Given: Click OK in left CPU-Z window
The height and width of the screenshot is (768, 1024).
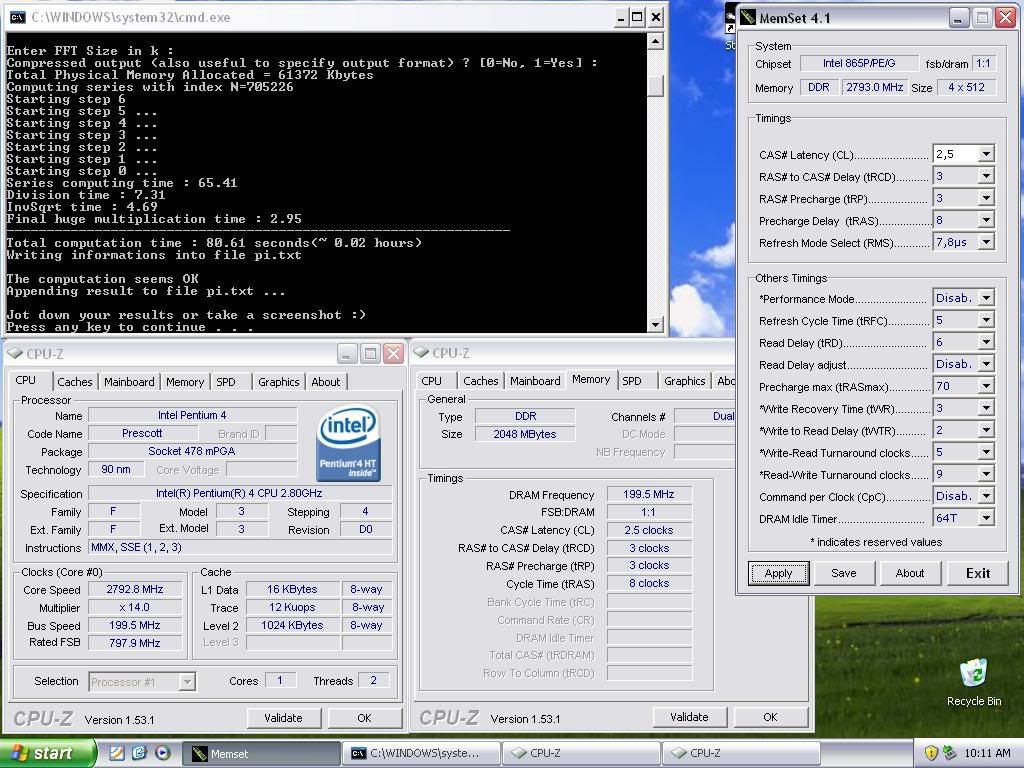Looking at the screenshot, I should click(x=364, y=718).
